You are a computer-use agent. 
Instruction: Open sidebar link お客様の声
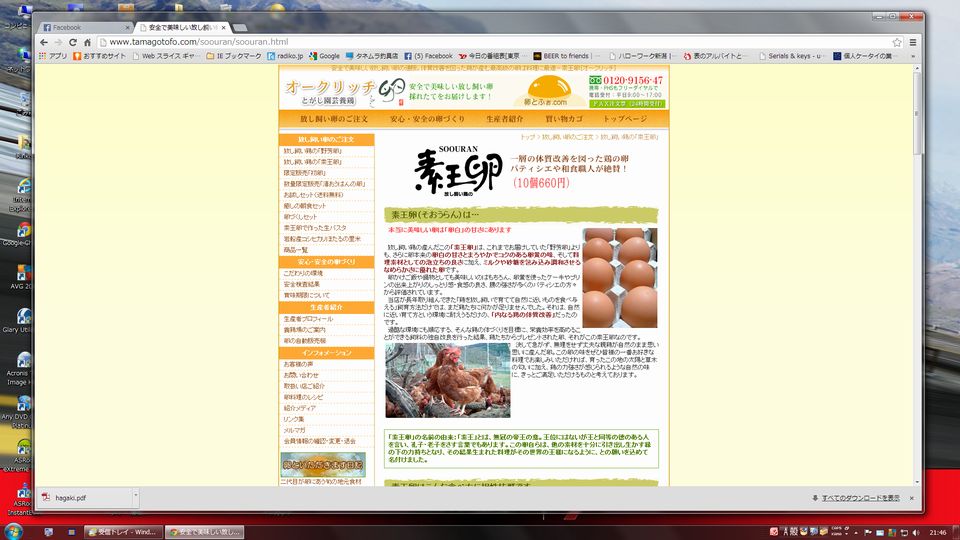[x=298, y=364]
